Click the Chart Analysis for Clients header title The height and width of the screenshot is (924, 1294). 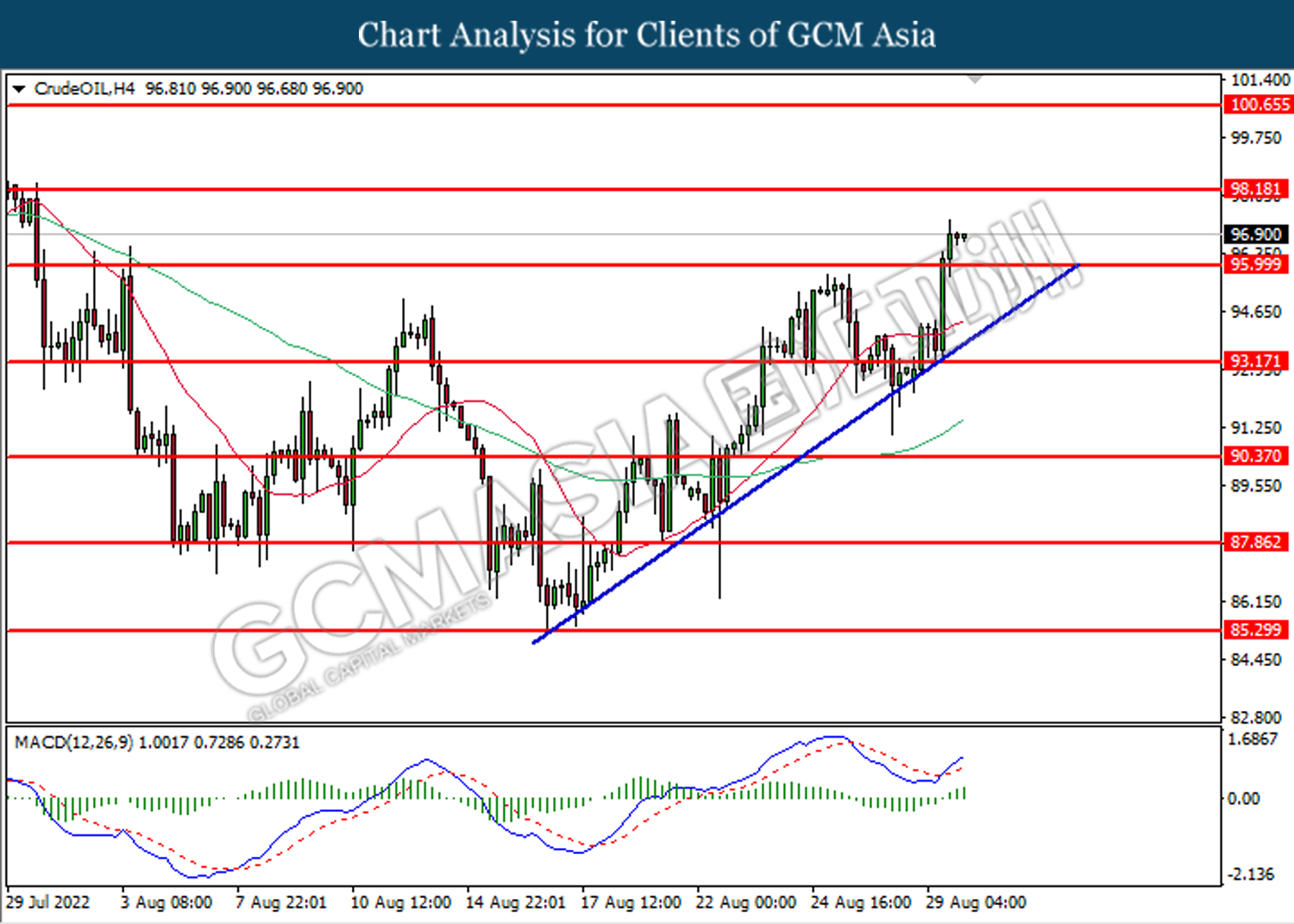pyautogui.click(x=647, y=35)
